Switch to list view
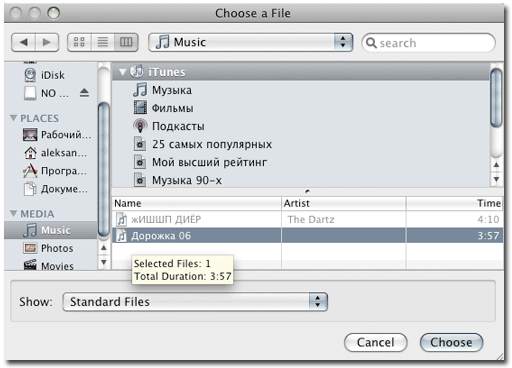This screenshot has height=368, width=512. click(103, 42)
